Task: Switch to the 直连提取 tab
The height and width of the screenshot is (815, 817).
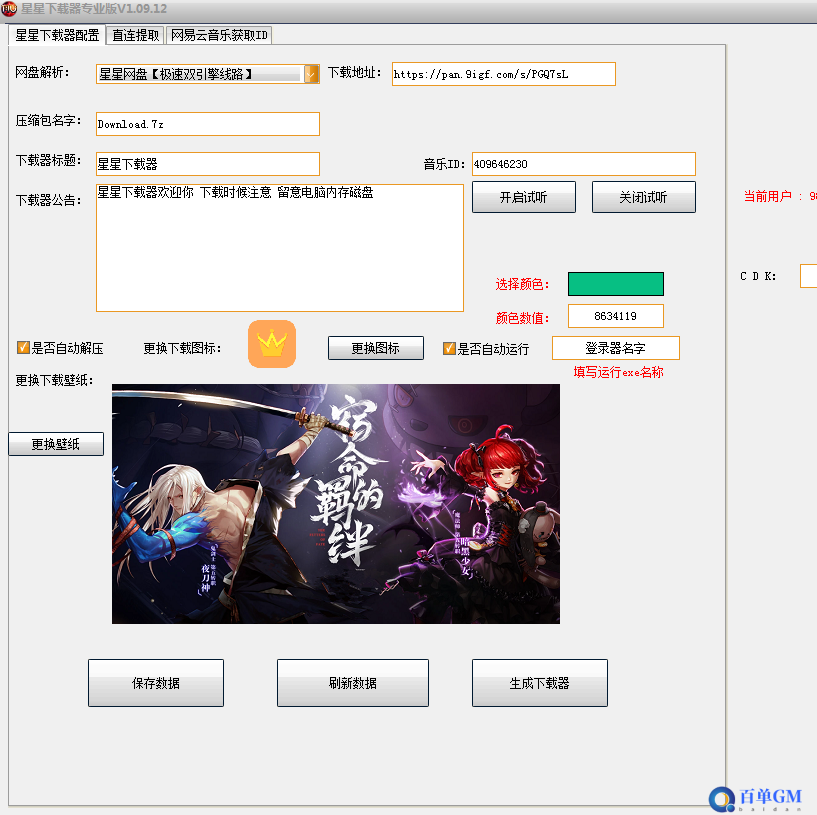Action: pos(135,35)
